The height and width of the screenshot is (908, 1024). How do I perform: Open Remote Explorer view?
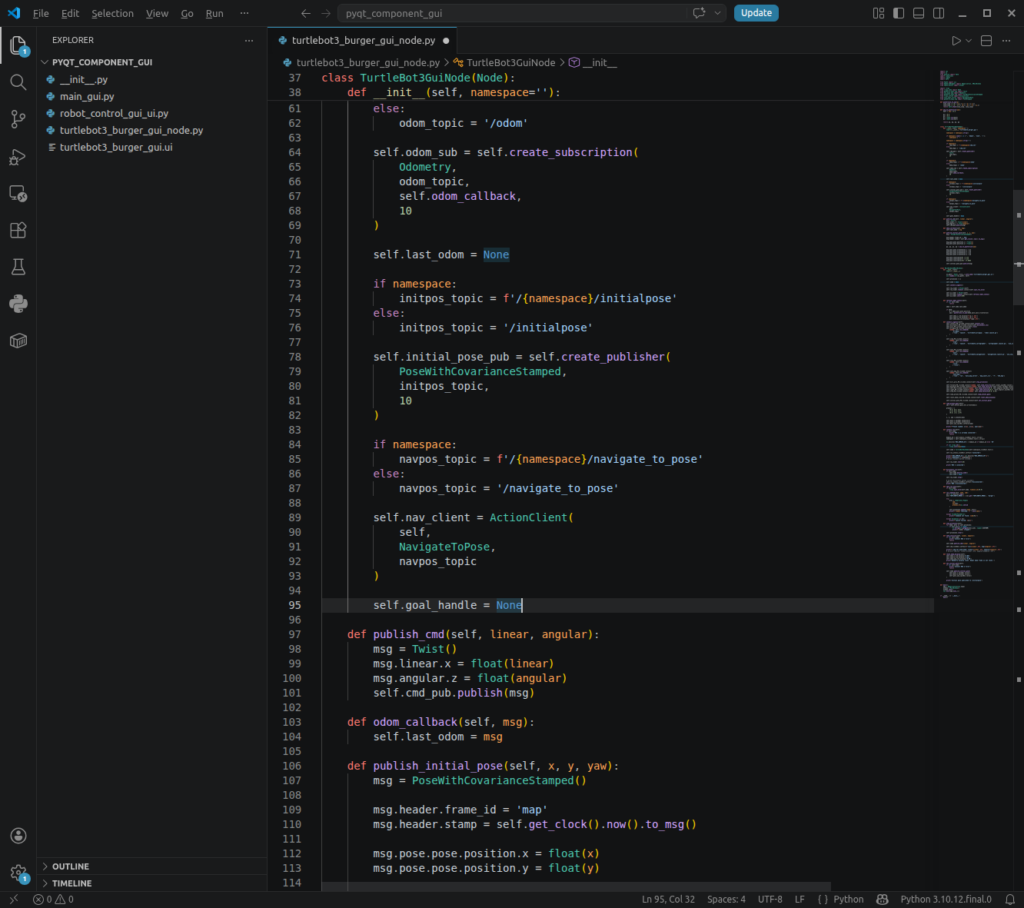(18, 193)
